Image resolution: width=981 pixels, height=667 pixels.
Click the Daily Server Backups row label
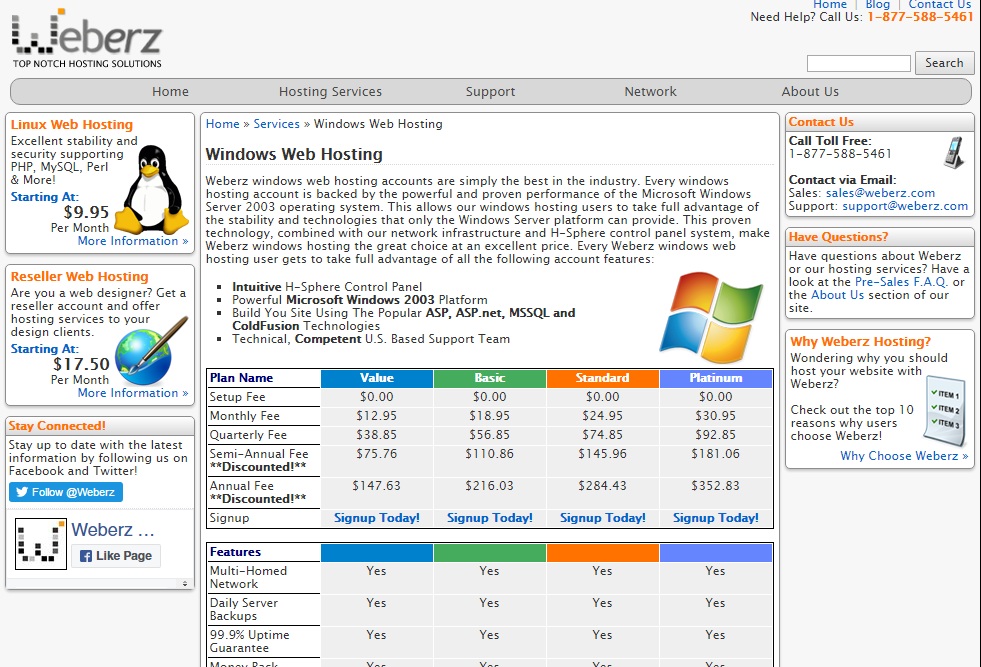pos(243,609)
